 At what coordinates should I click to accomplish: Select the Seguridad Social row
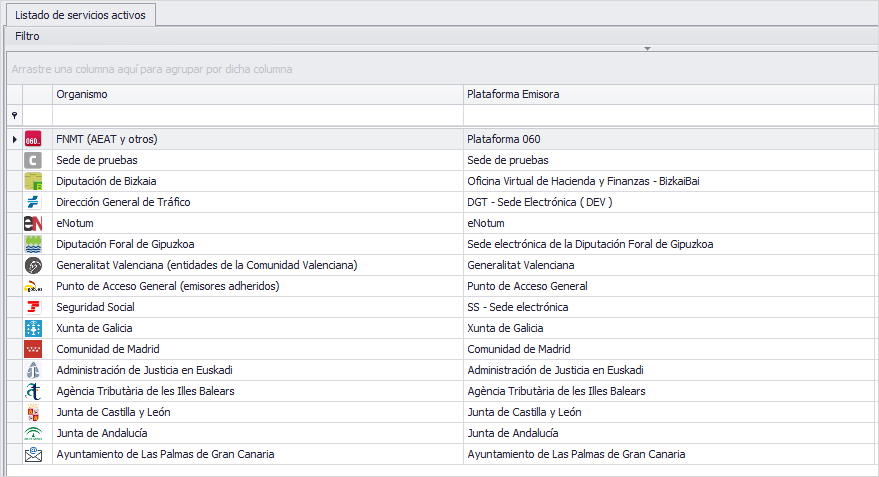point(441,307)
